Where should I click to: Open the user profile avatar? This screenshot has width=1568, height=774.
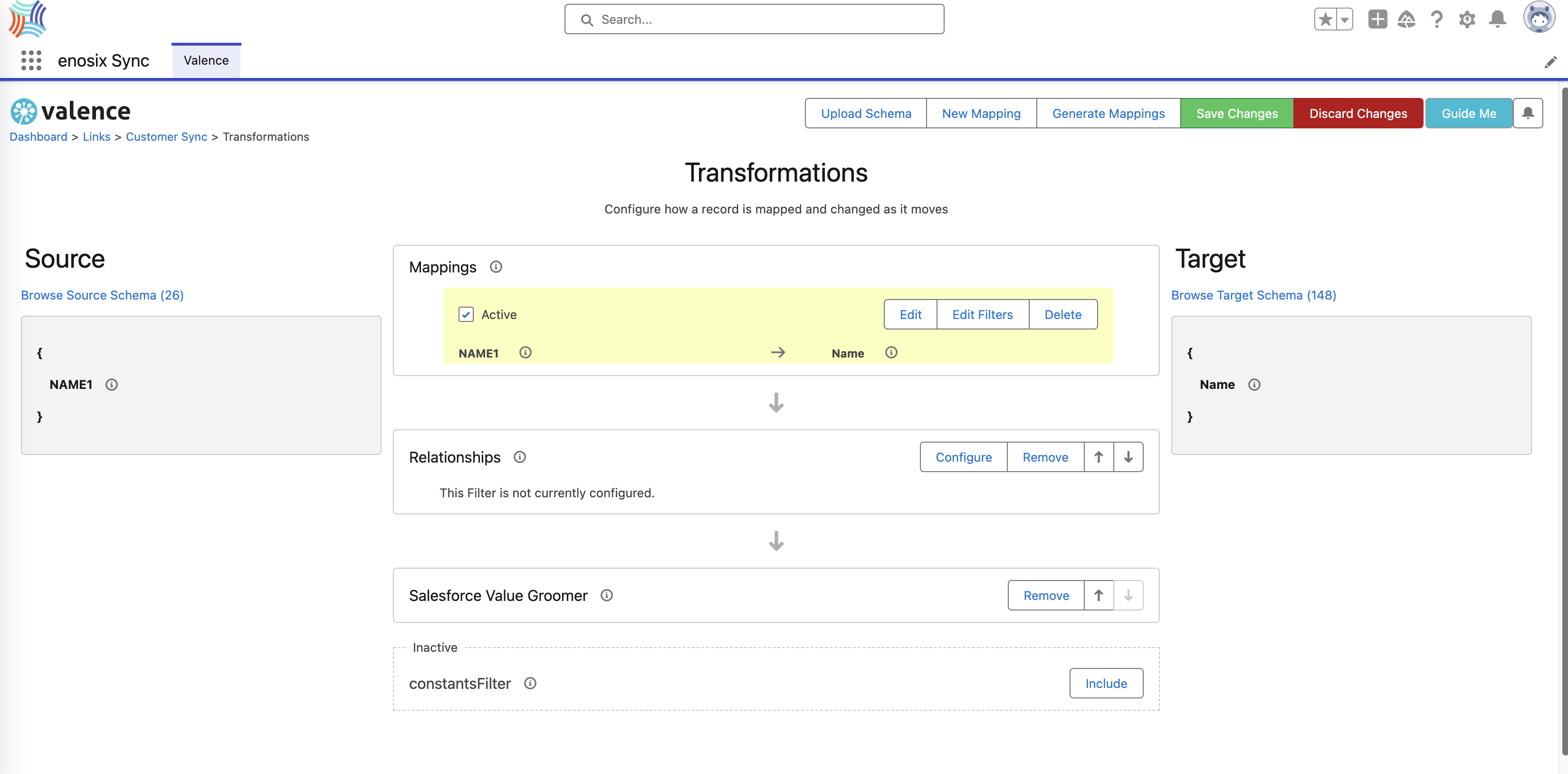(x=1539, y=17)
